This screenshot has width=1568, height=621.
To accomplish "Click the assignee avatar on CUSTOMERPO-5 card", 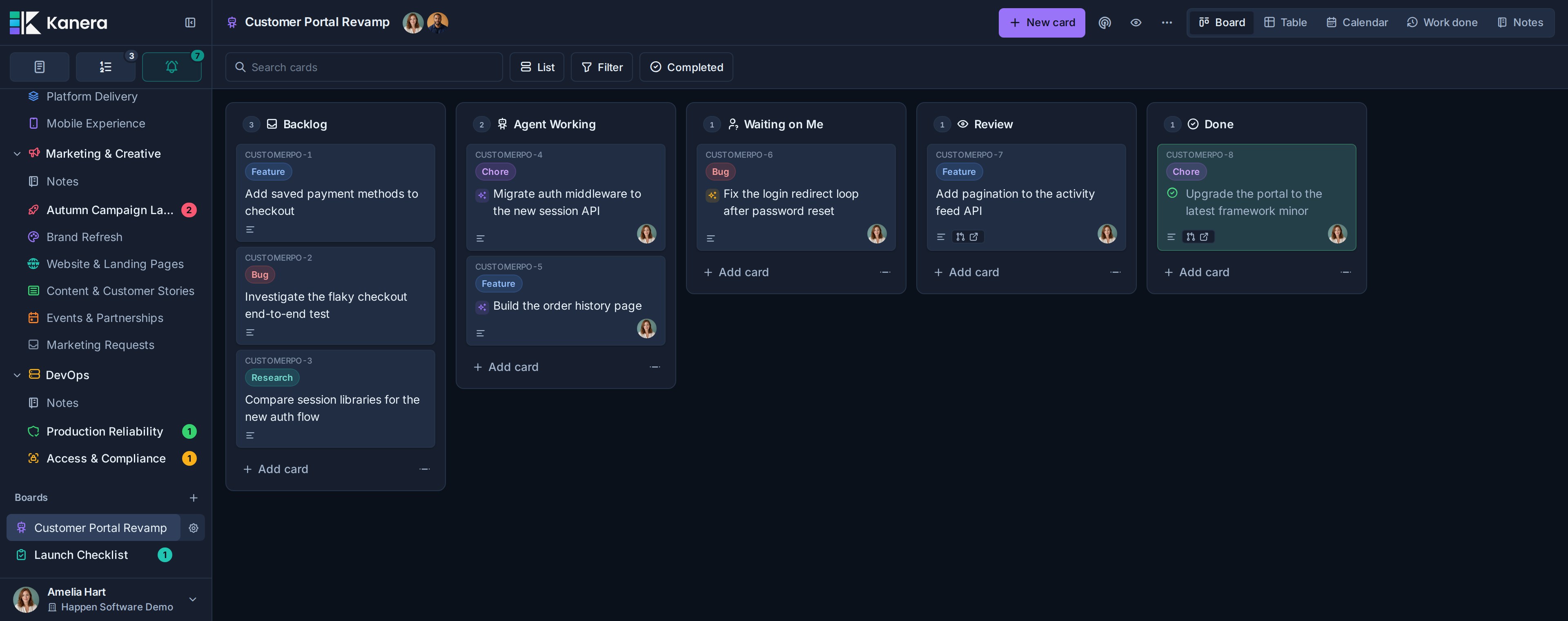I will point(646,329).
